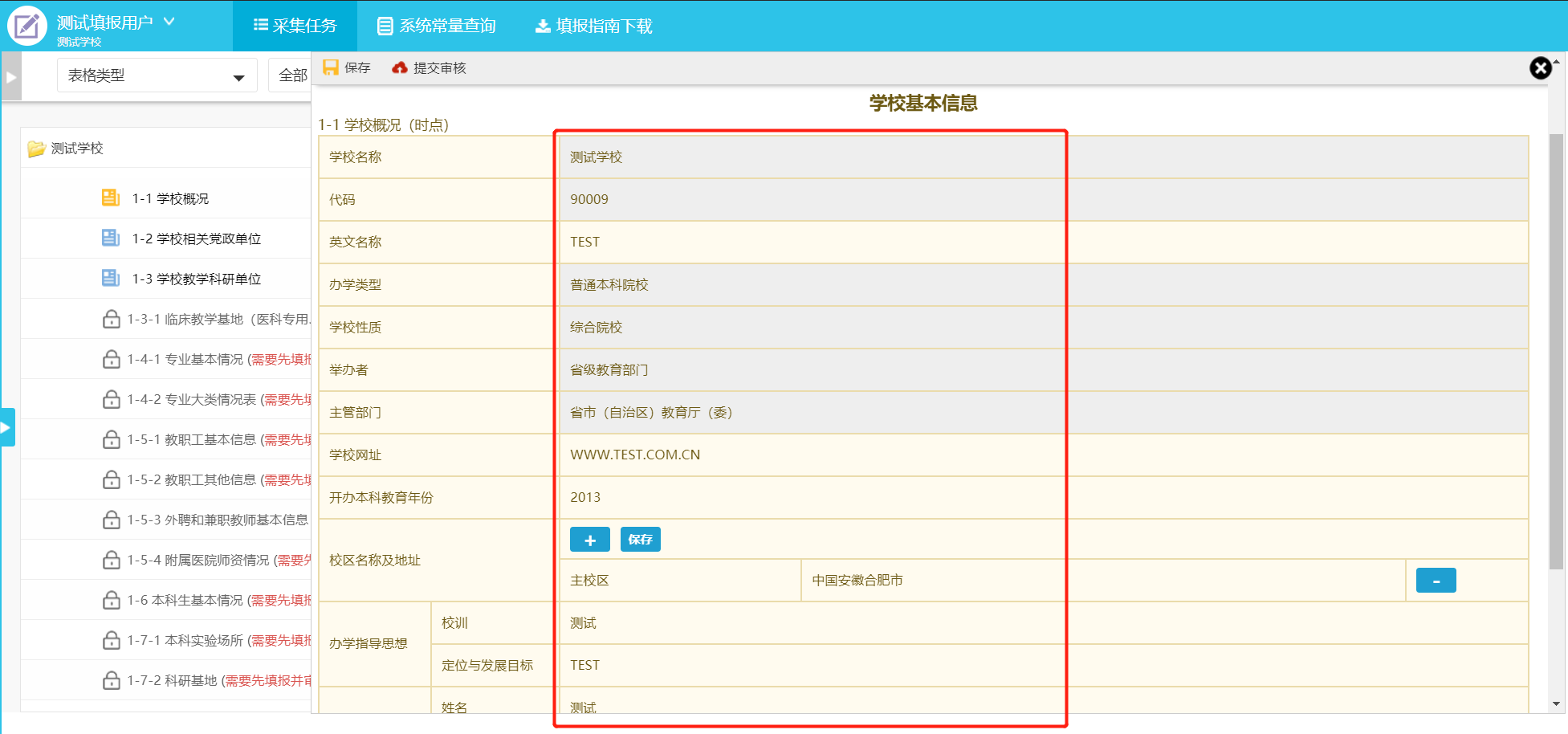
Task: Close the form panel with X button
Action: coord(1540,68)
